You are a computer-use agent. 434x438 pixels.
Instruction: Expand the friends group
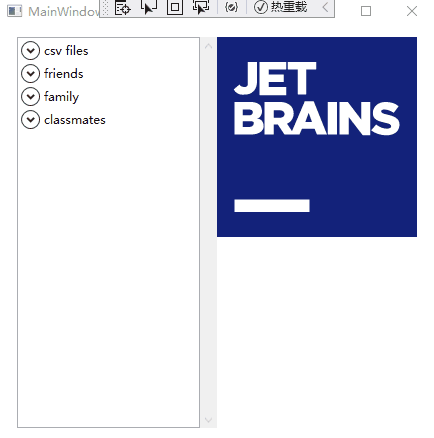tap(30, 74)
